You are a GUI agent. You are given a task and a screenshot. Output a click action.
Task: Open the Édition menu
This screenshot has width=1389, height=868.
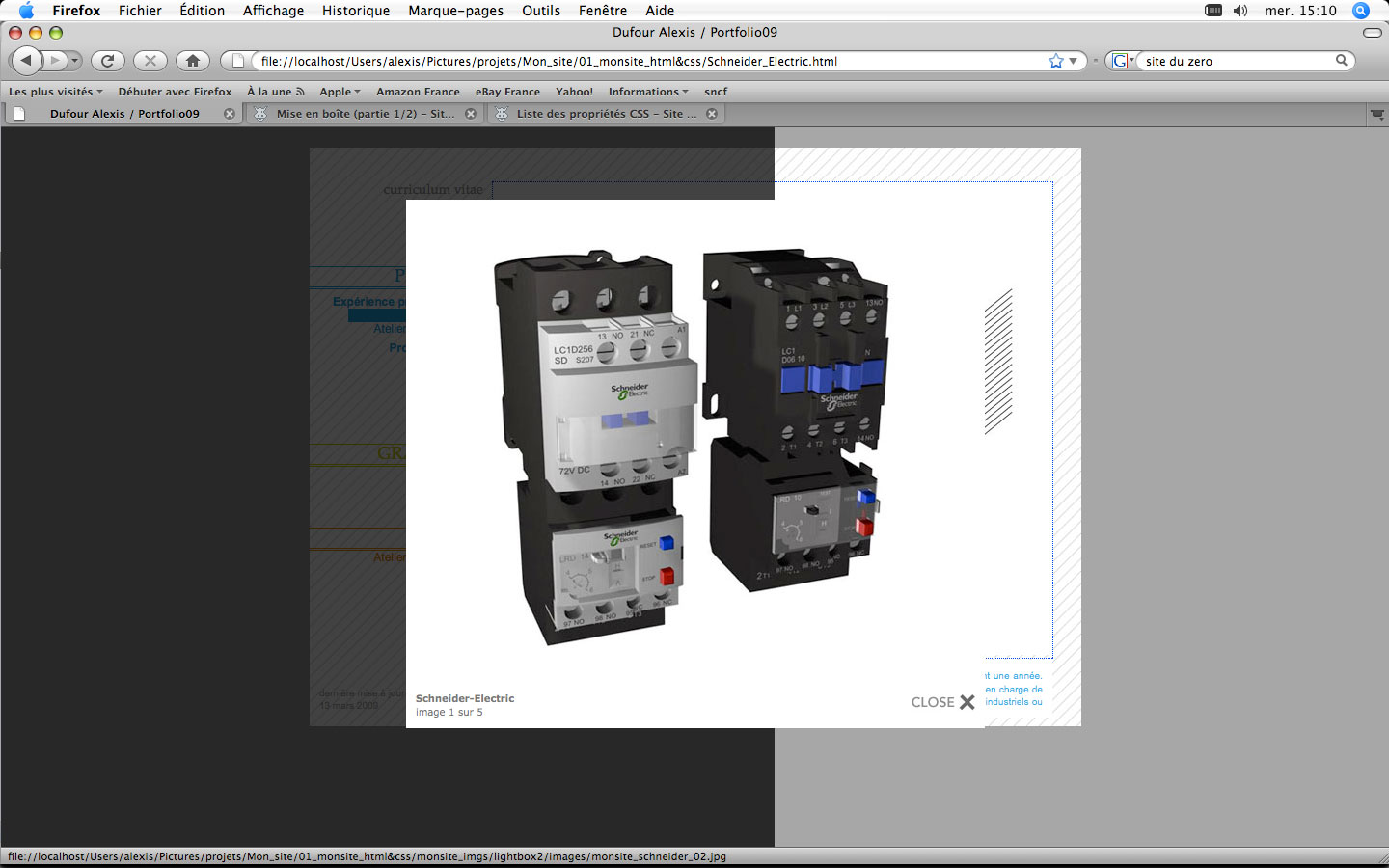202,11
